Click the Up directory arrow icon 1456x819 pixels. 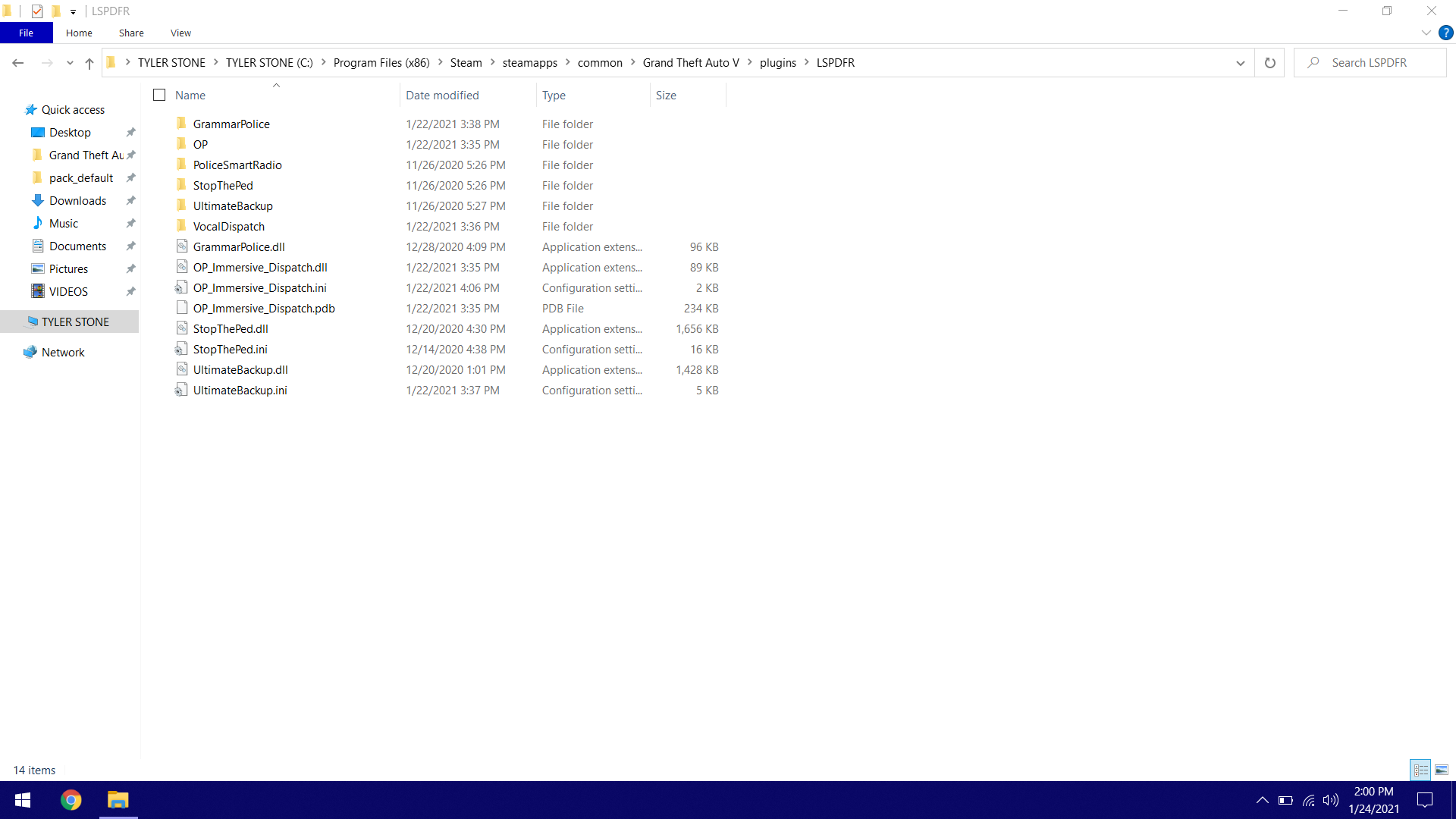pyautogui.click(x=89, y=63)
